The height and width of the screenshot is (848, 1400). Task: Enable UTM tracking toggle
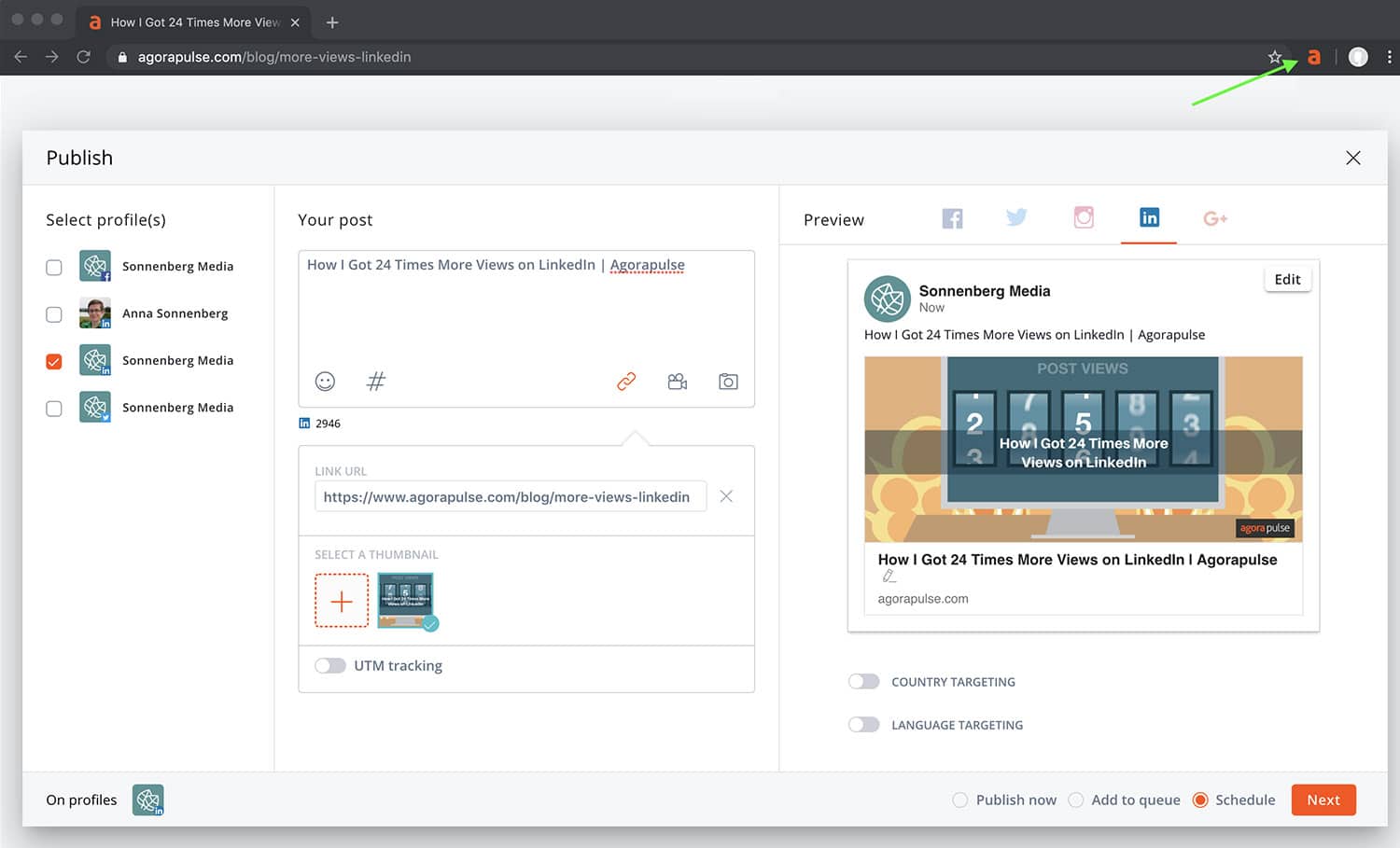[x=330, y=665]
